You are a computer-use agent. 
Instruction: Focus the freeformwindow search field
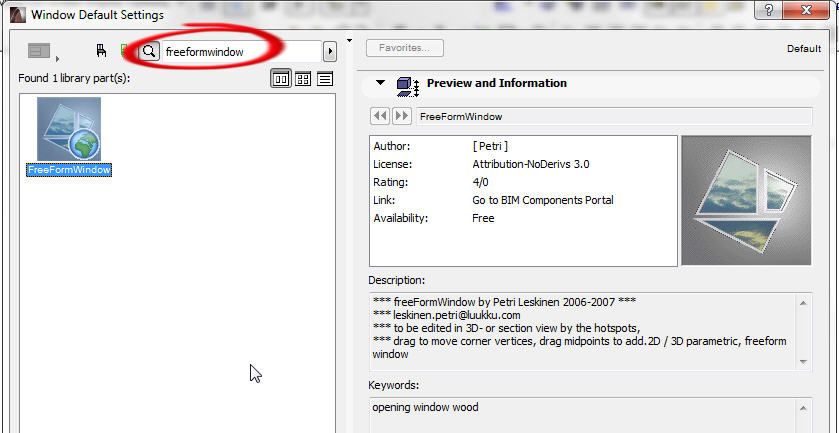point(241,52)
